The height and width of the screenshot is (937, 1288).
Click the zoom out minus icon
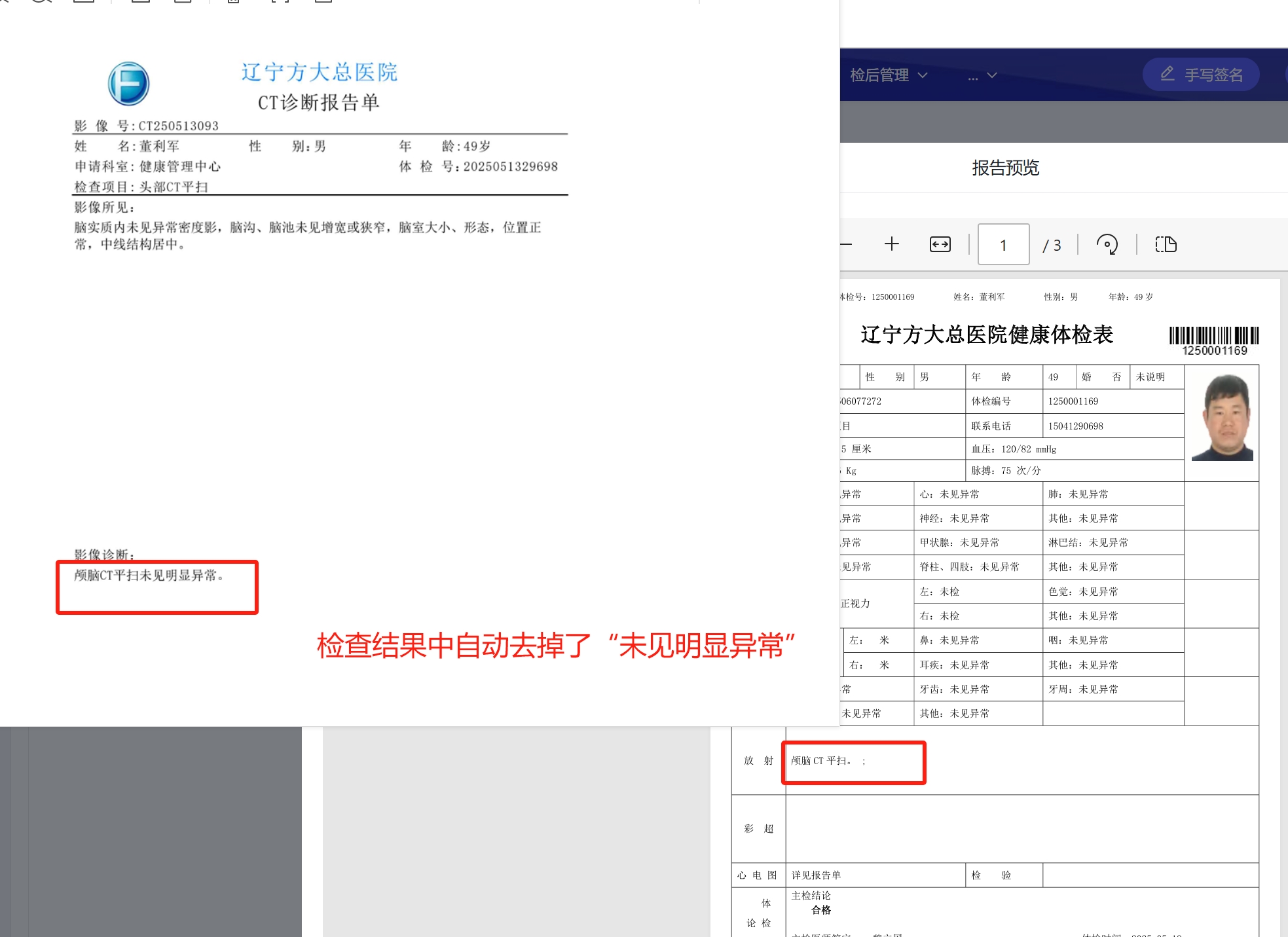point(846,244)
